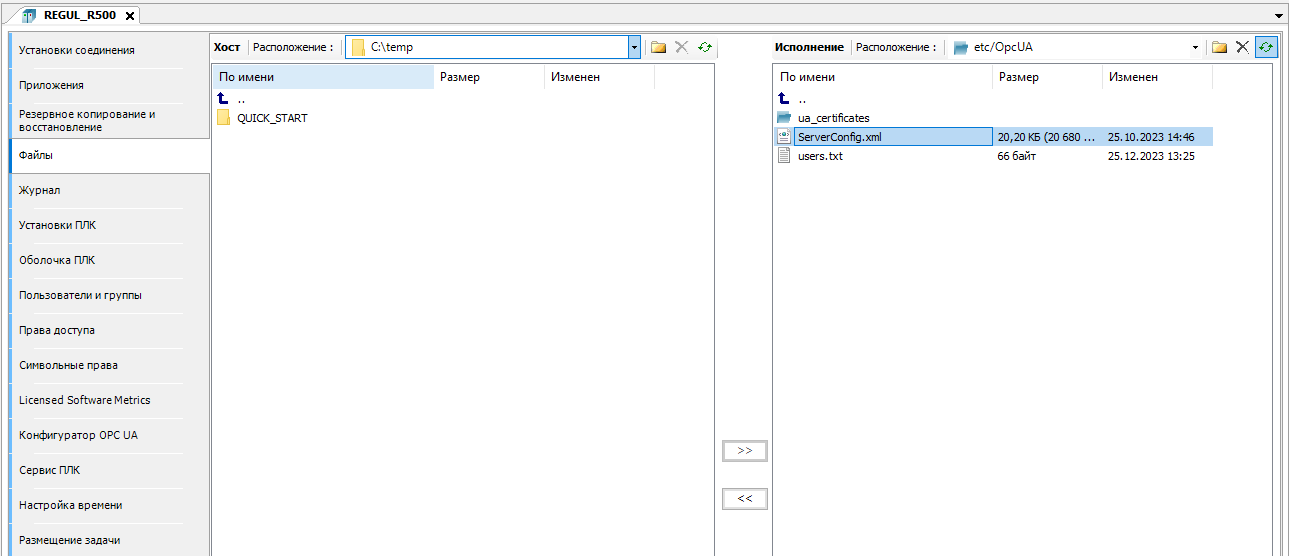Click the >> transfer to runtime button

tap(744, 451)
